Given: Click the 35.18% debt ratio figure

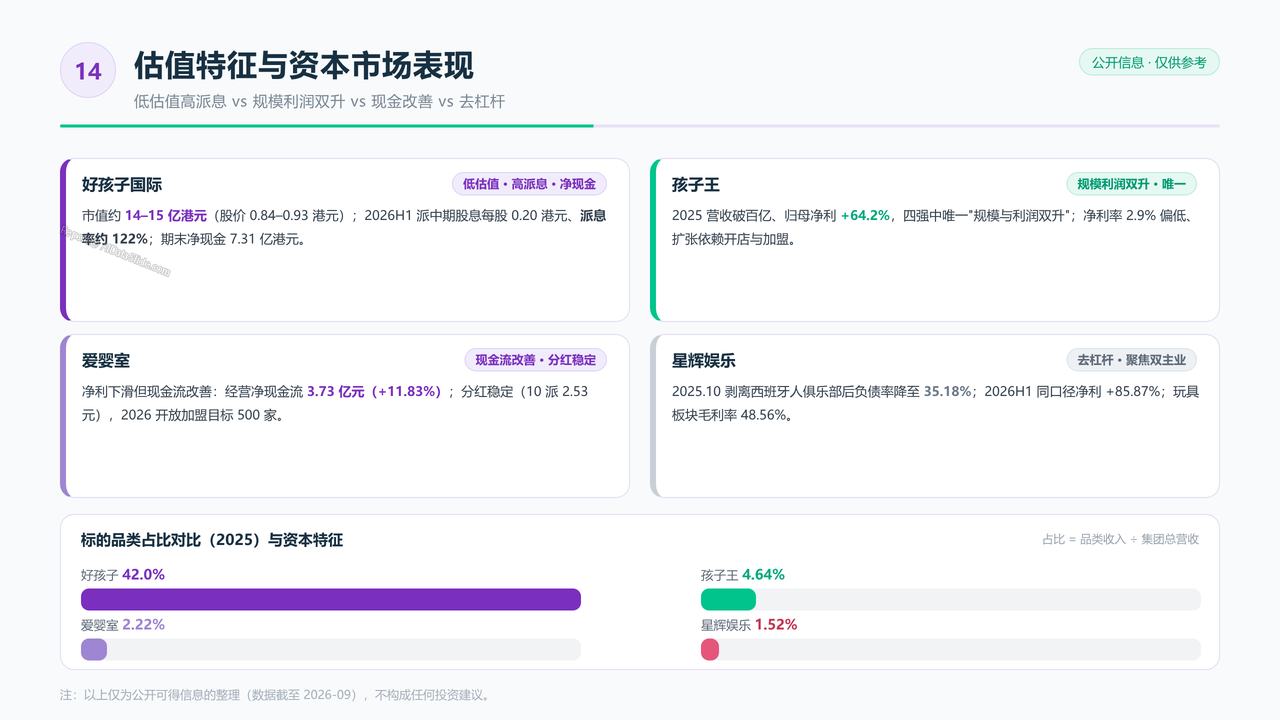Looking at the screenshot, I should 946,391.
